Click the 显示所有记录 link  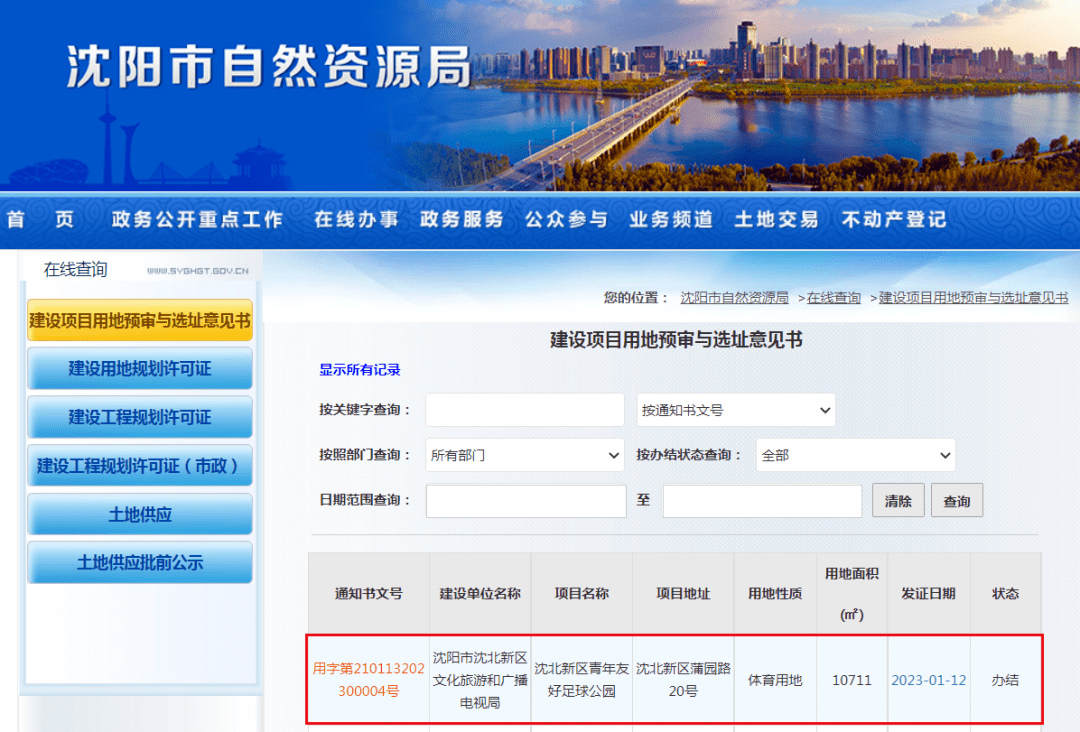(360, 370)
